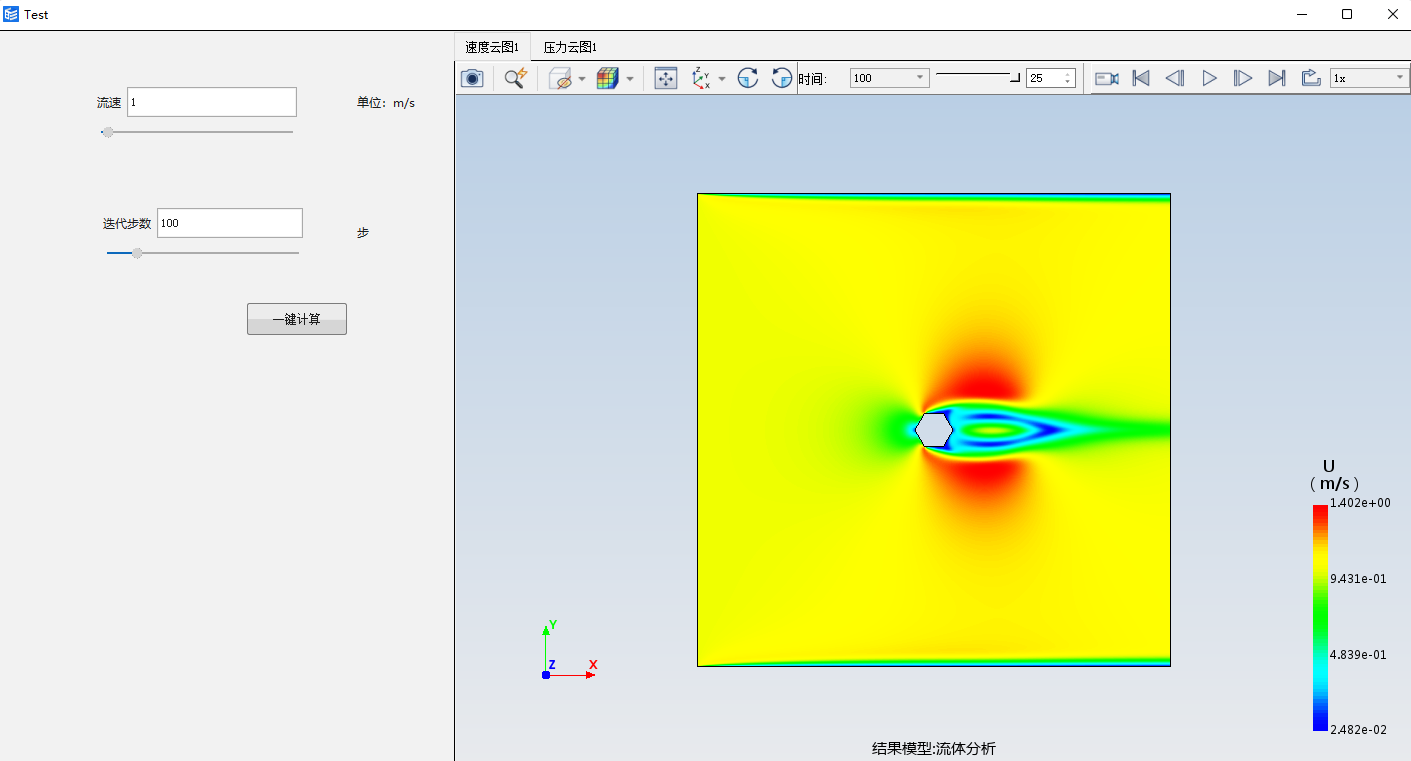Click the quick zoom magnifier icon
The image size is (1411, 761).
click(515, 78)
